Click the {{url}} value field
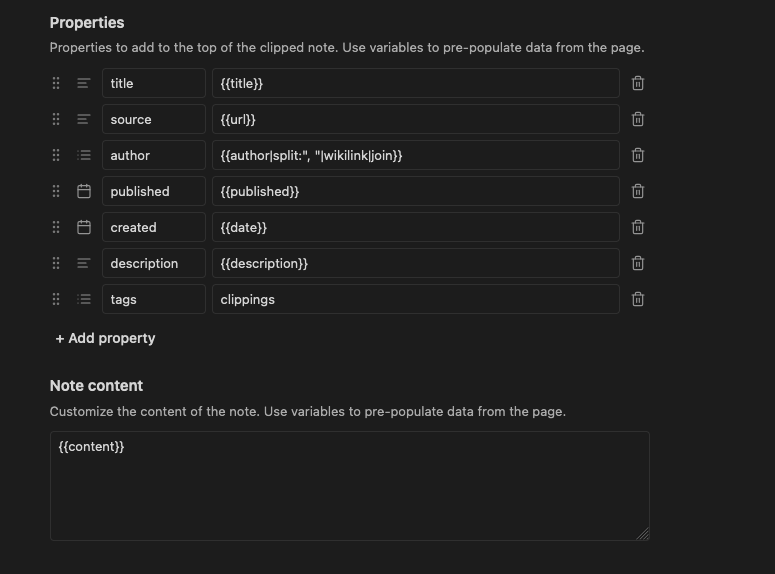Viewport: 775px width, 574px height. tap(415, 119)
